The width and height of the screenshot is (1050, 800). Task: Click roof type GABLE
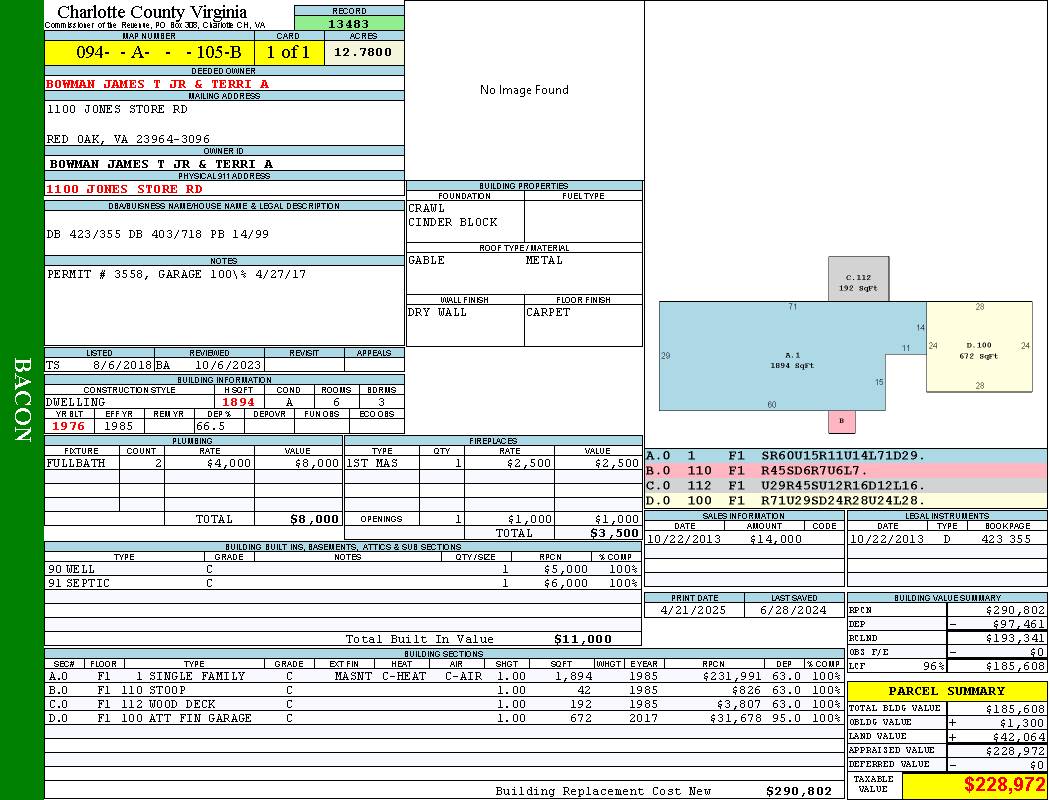[x=426, y=260]
